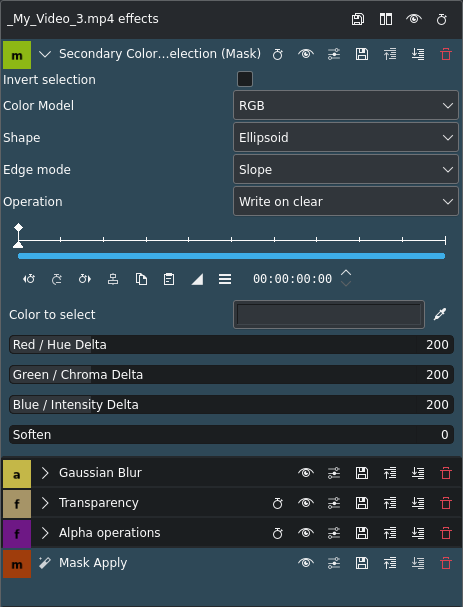
Task: Open the Edge mode Slope dropdown
Action: coord(346,170)
